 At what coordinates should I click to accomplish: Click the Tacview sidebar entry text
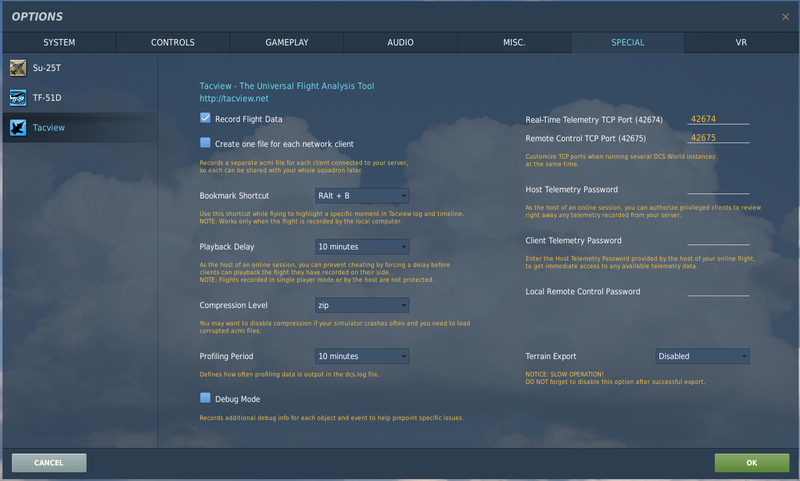point(49,128)
